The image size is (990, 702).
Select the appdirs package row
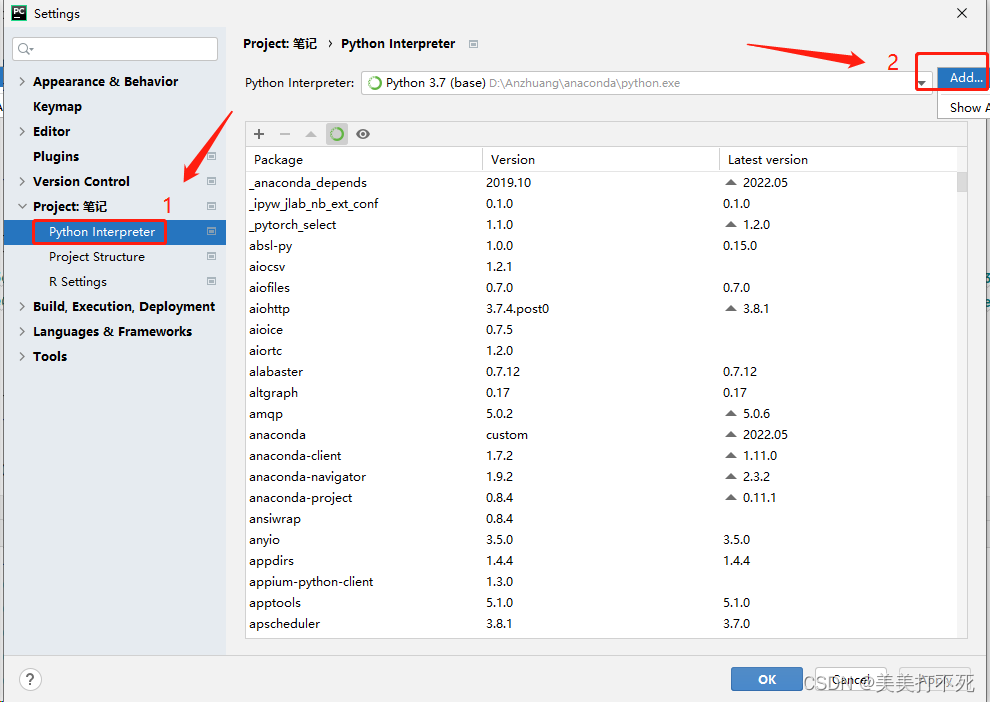(601, 561)
